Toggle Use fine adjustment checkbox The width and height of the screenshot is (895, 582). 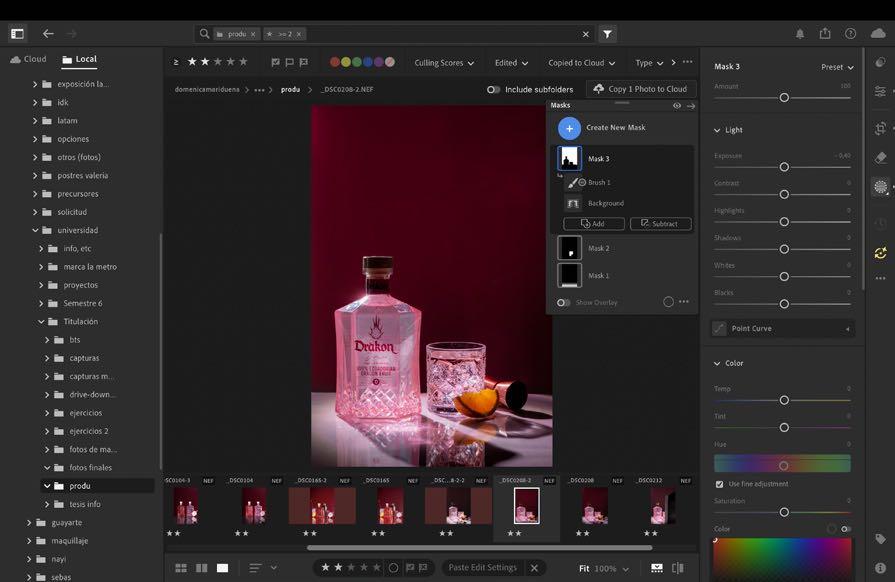(719, 484)
